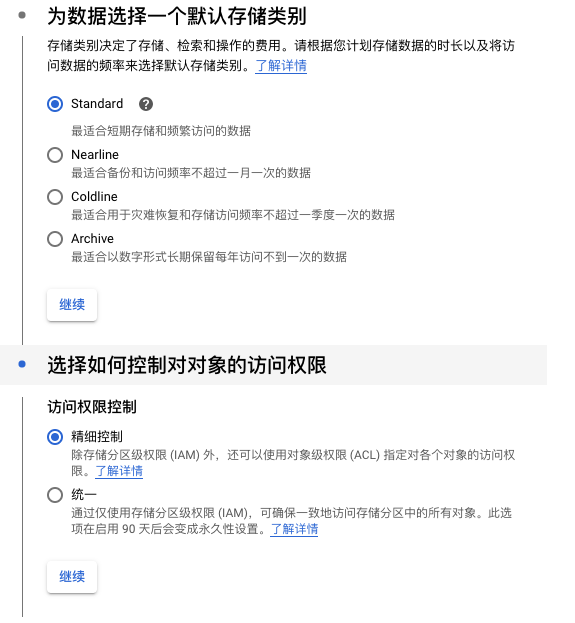Click the help icon next to Standard
The image size is (575, 623).
coord(146,104)
